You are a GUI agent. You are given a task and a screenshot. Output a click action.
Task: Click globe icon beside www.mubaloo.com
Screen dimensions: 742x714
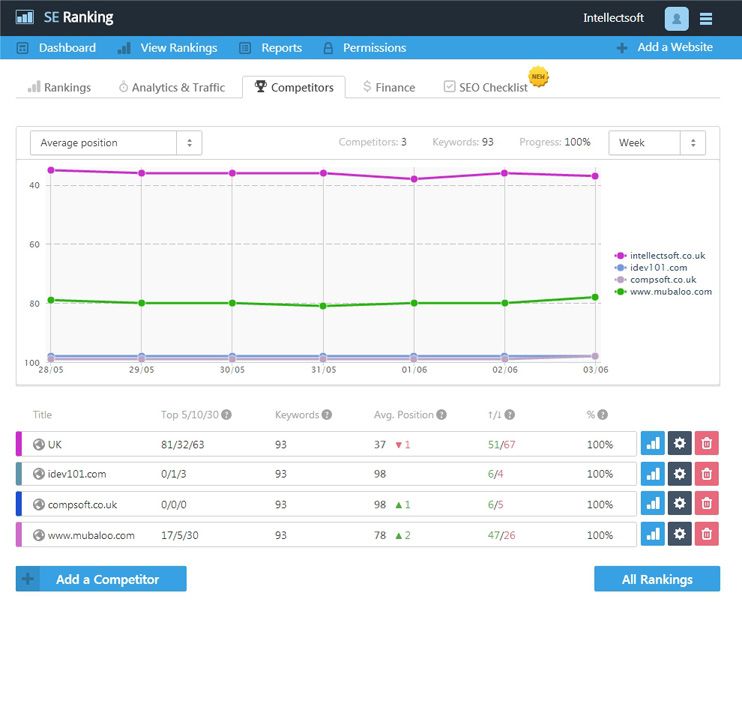click(x=39, y=535)
